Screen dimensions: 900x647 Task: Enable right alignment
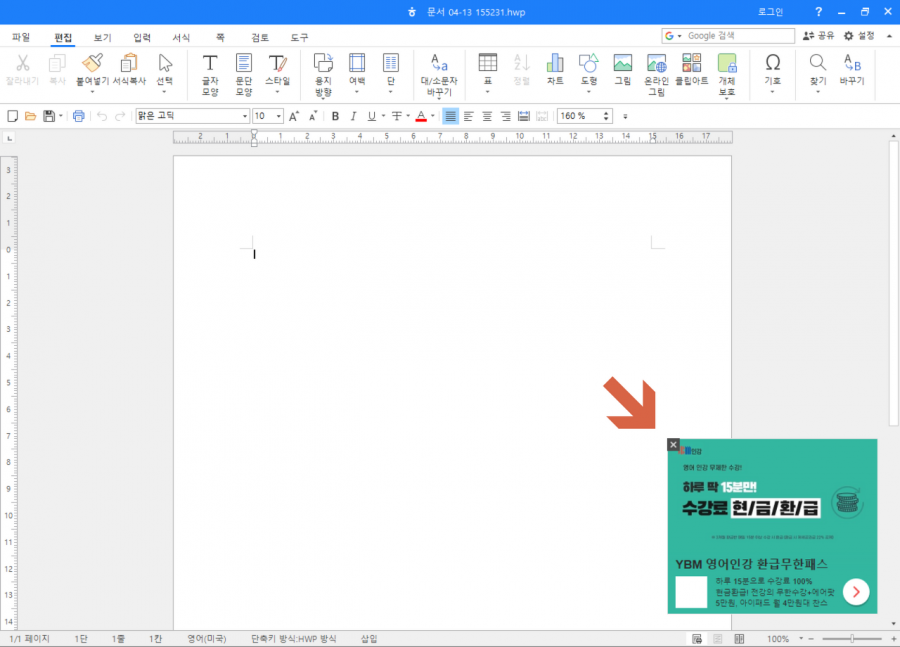coord(505,116)
